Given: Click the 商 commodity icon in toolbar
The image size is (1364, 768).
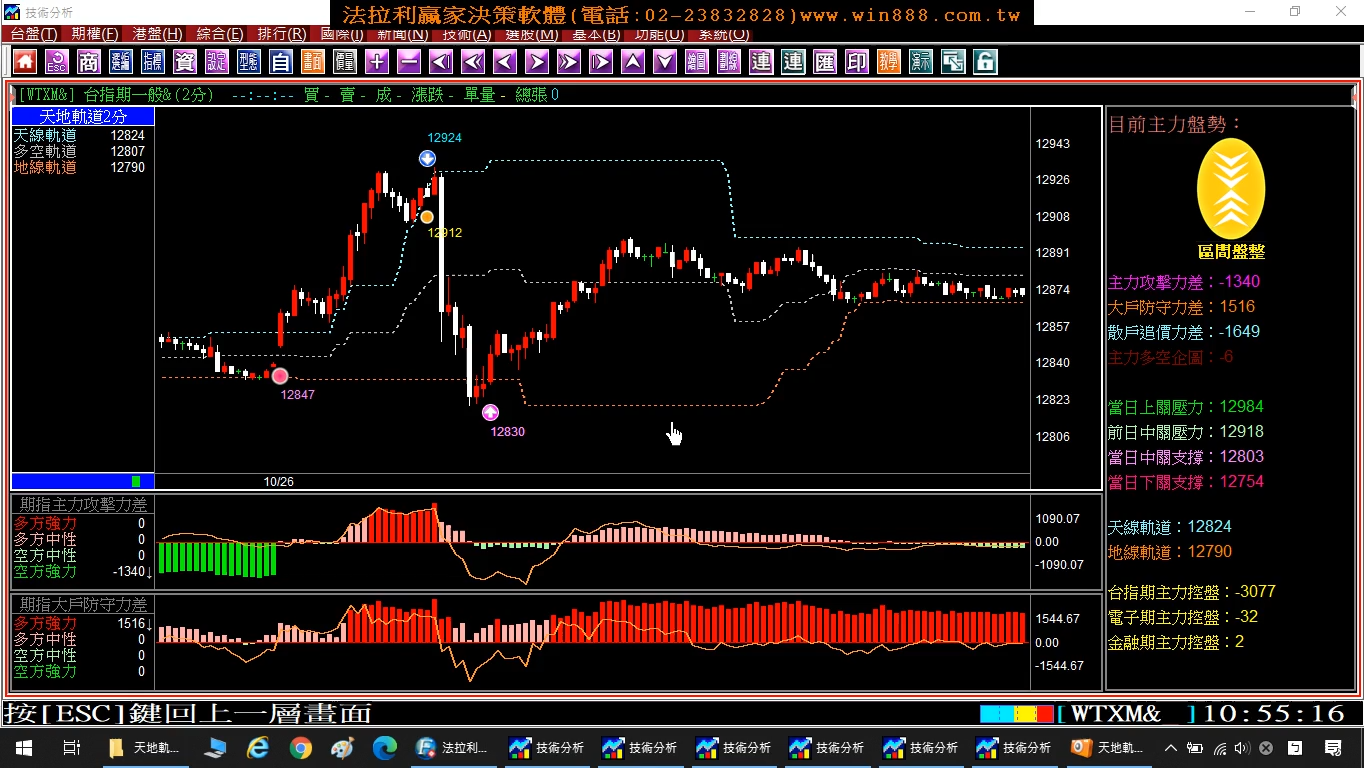Looking at the screenshot, I should [x=89, y=62].
